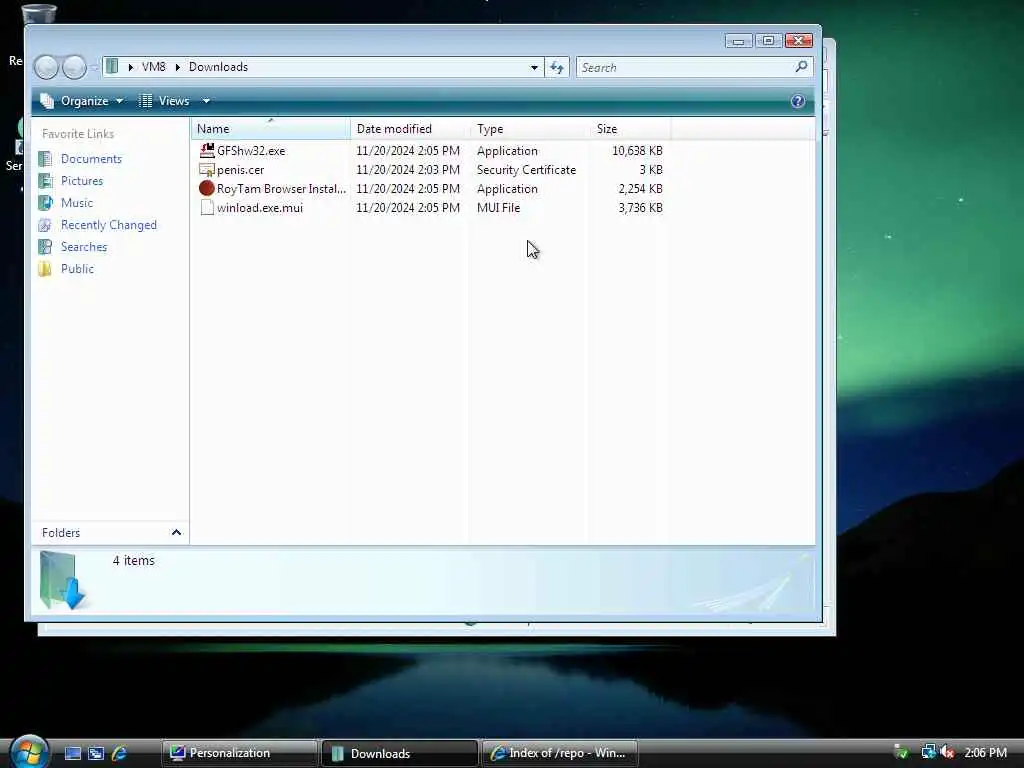Image resolution: width=1024 pixels, height=768 pixels.
Task: Click the Pictures icon in Favorite Links
Action: [45, 181]
